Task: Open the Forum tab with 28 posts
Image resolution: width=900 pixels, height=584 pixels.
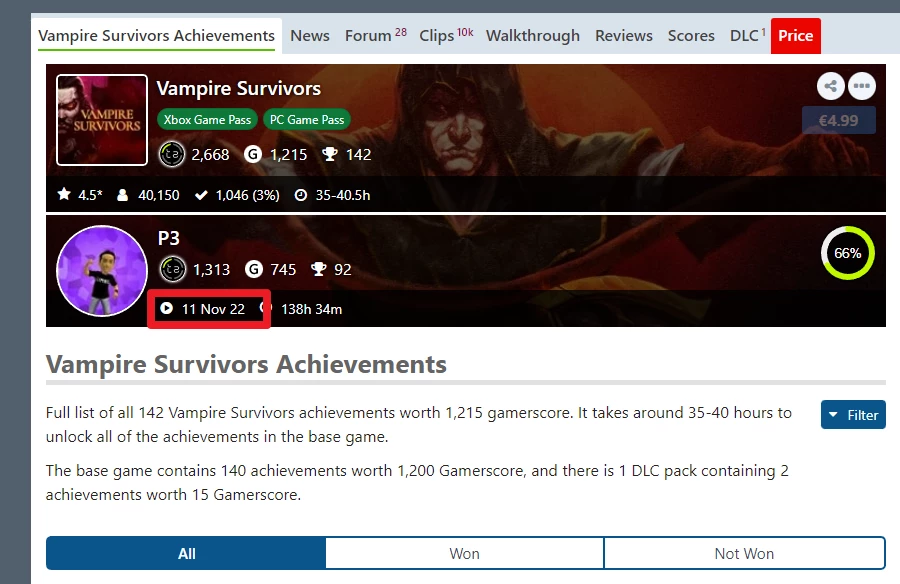Action: click(x=369, y=35)
